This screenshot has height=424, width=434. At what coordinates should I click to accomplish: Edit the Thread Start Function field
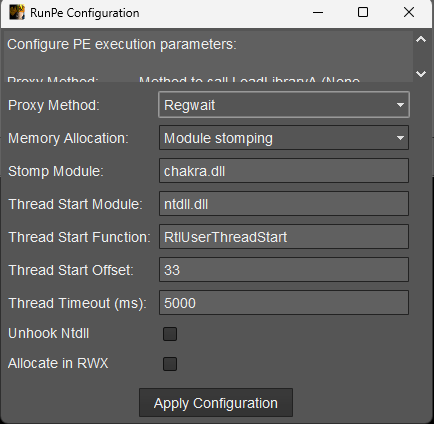click(x=284, y=237)
